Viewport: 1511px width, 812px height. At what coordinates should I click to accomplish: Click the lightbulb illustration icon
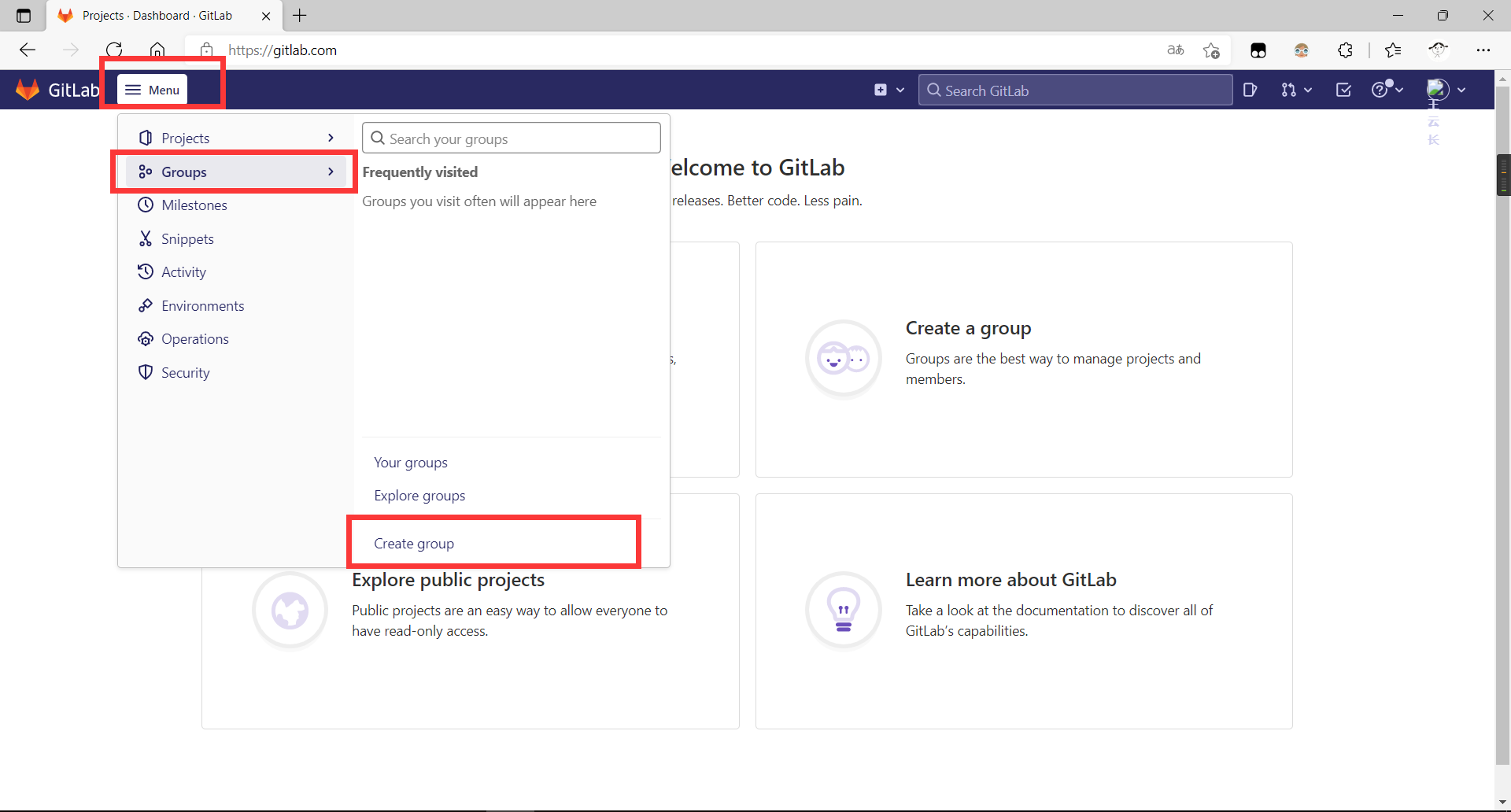[x=844, y=611]
